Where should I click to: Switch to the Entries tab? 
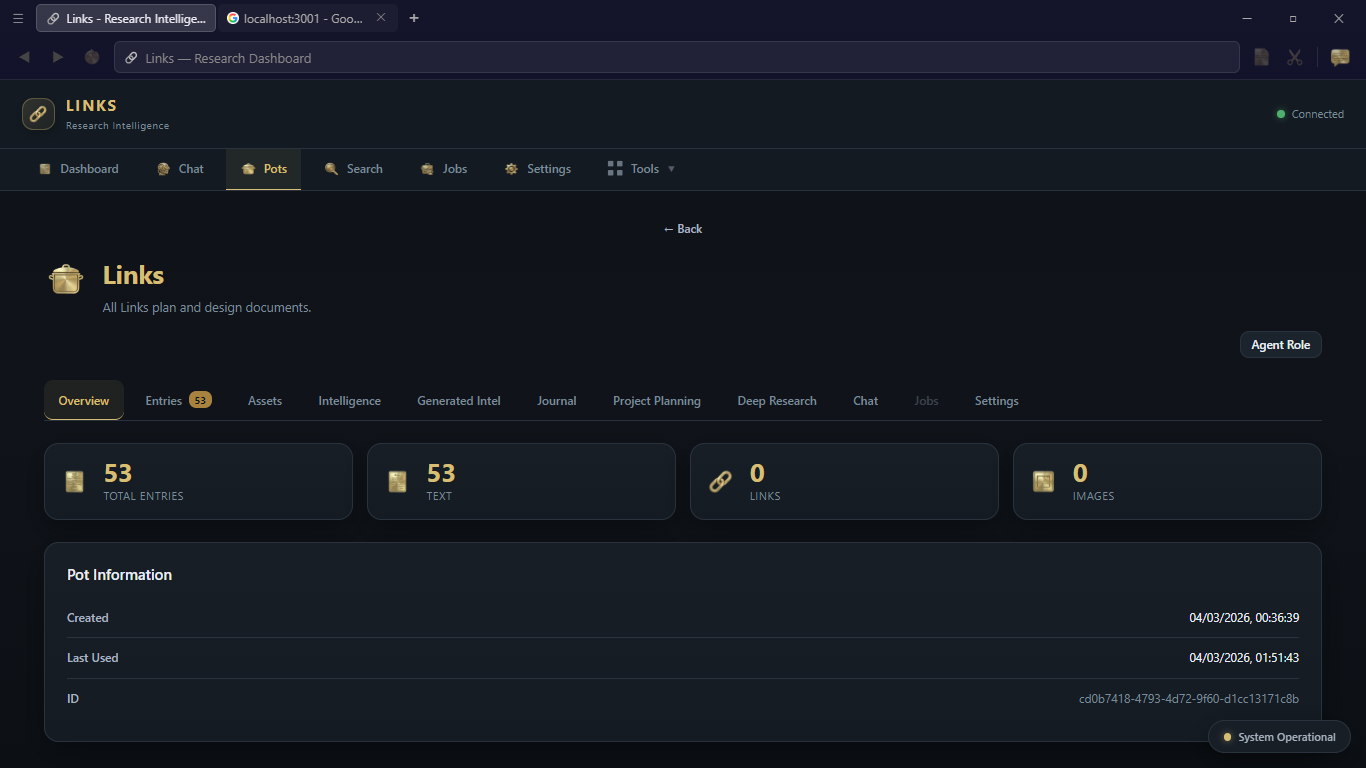pyautogui.click(x=164, y=400)
